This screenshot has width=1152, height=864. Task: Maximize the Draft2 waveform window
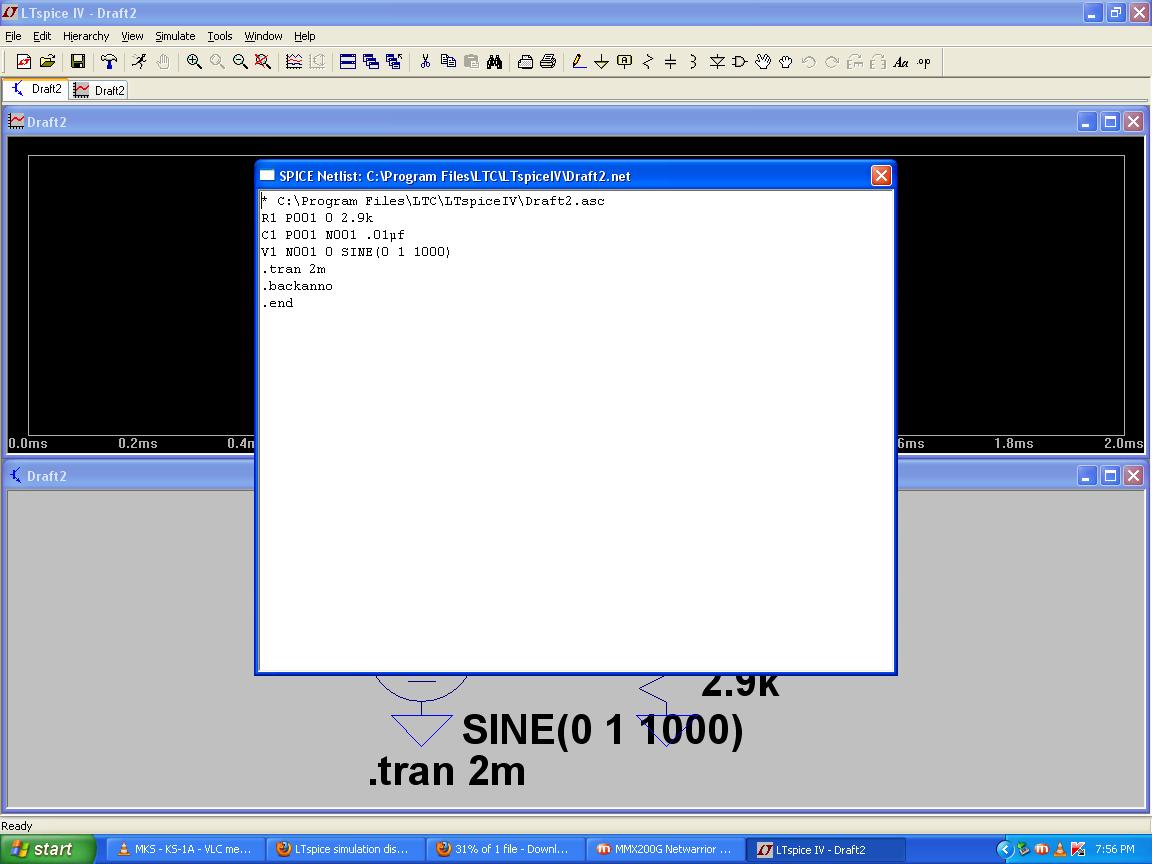pos(1110,122)
